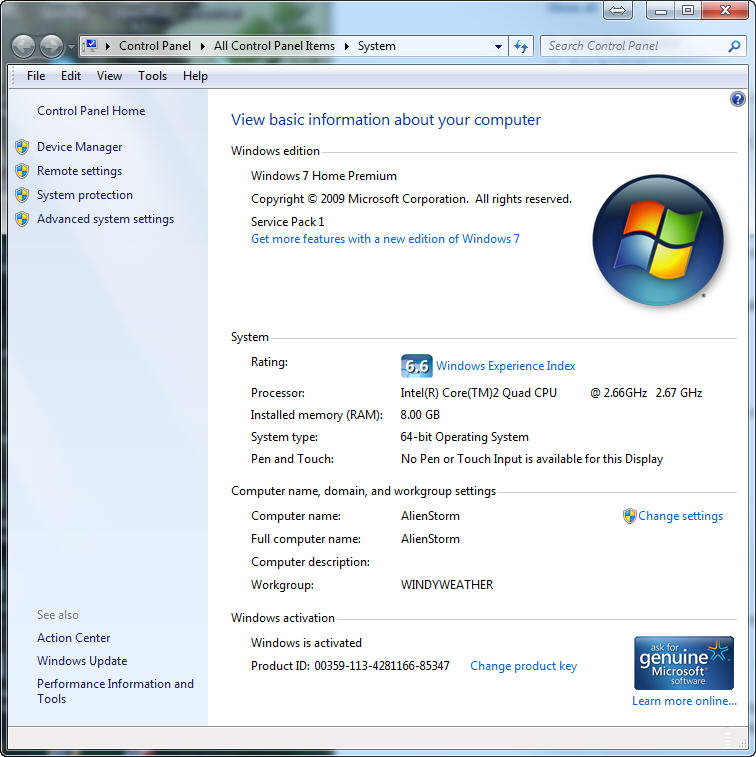Click the Forward navigation arrow button

[50, 46]
